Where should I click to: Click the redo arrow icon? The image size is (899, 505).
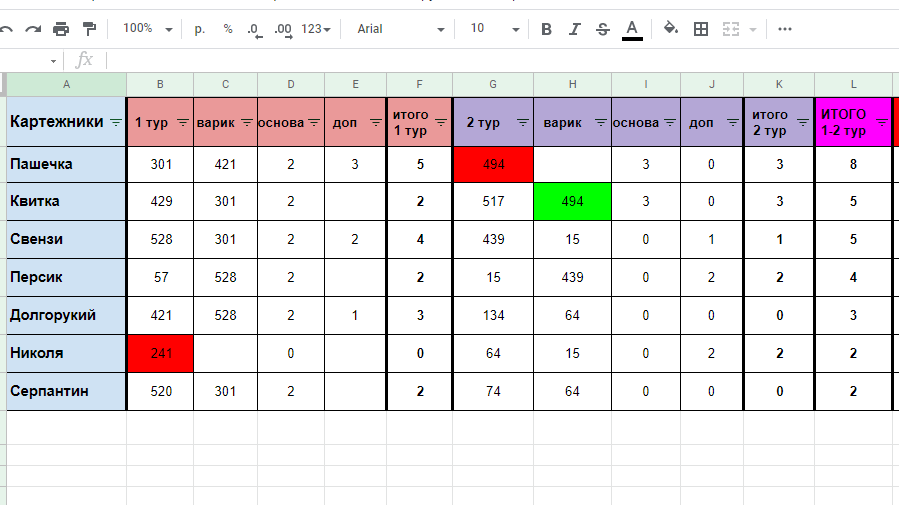click(33, 29)
